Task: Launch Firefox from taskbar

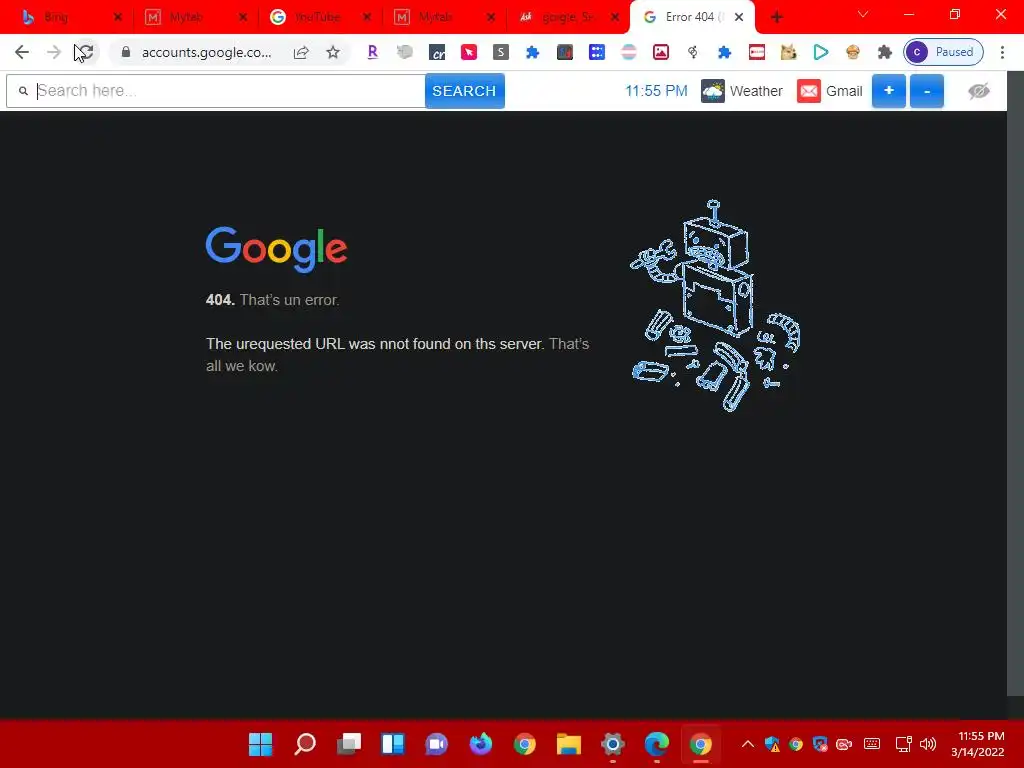Action: coord(481,744)
